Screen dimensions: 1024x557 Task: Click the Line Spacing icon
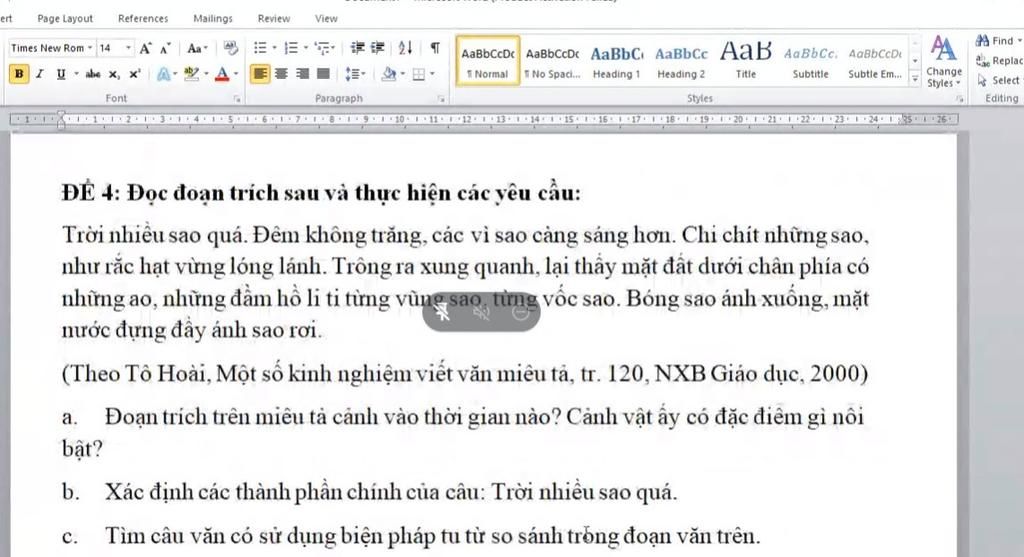(353, 74)
